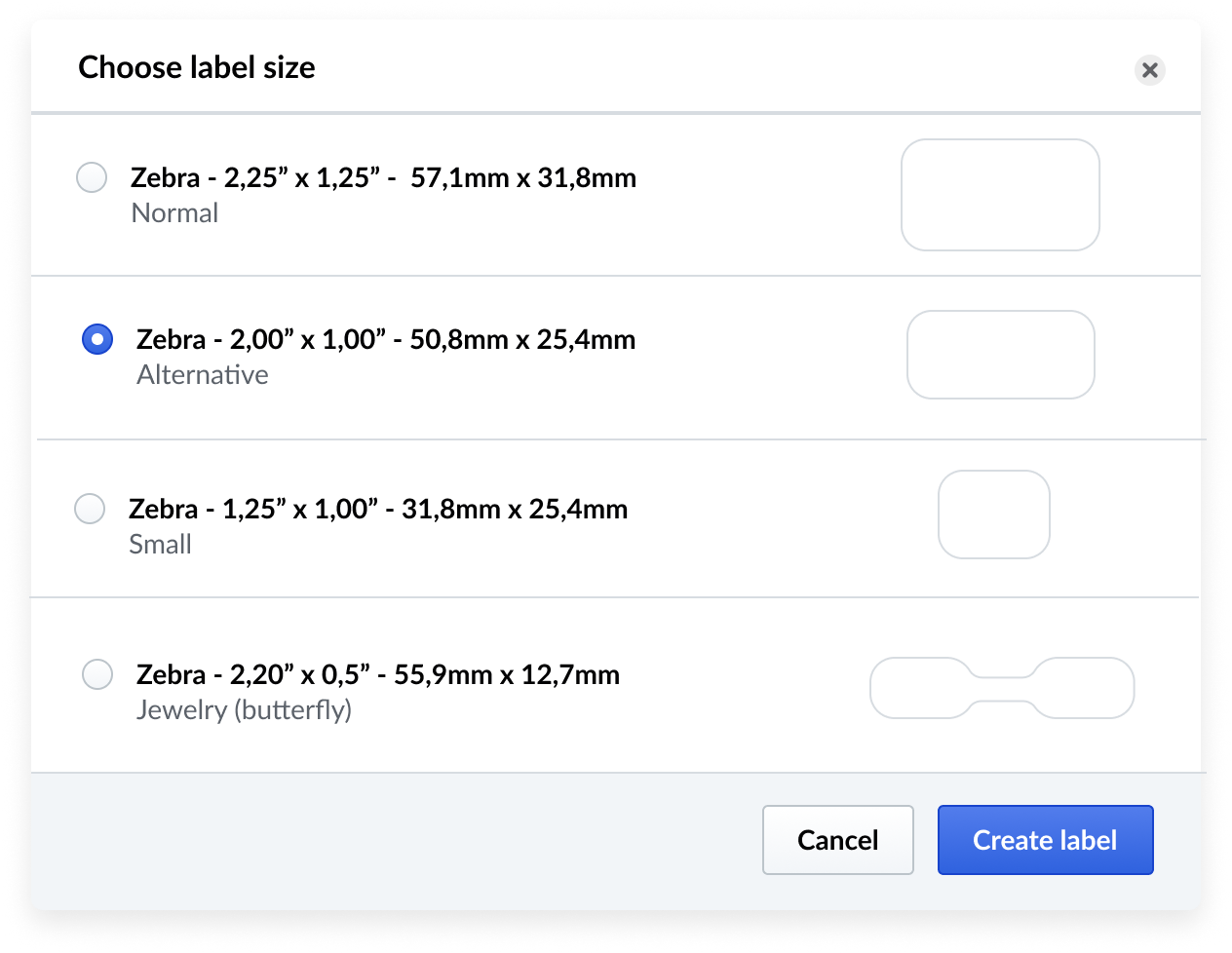
Task: Click the 57,1mm x 31,8mm label title
Action: [383, 177]
